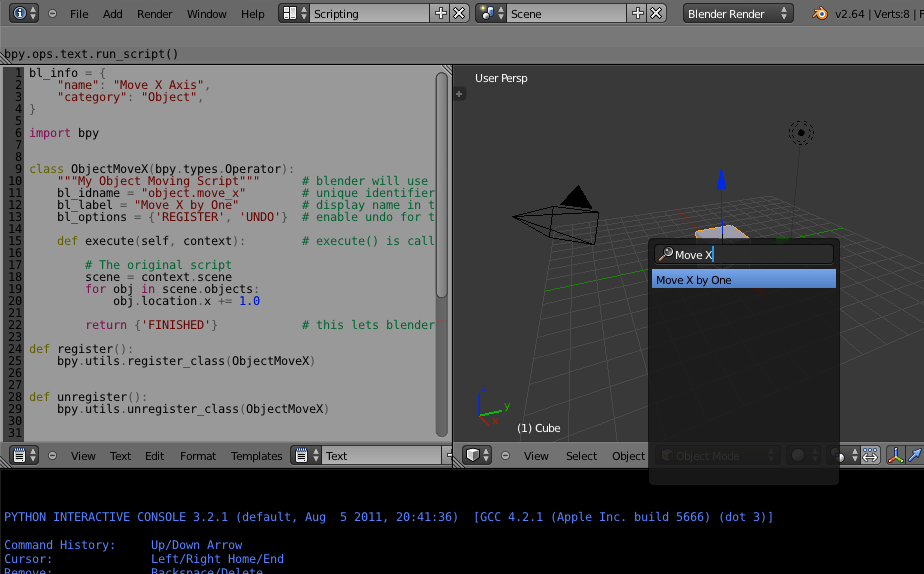Open the text editor type selector
The image size is (924, 574).
24,456
